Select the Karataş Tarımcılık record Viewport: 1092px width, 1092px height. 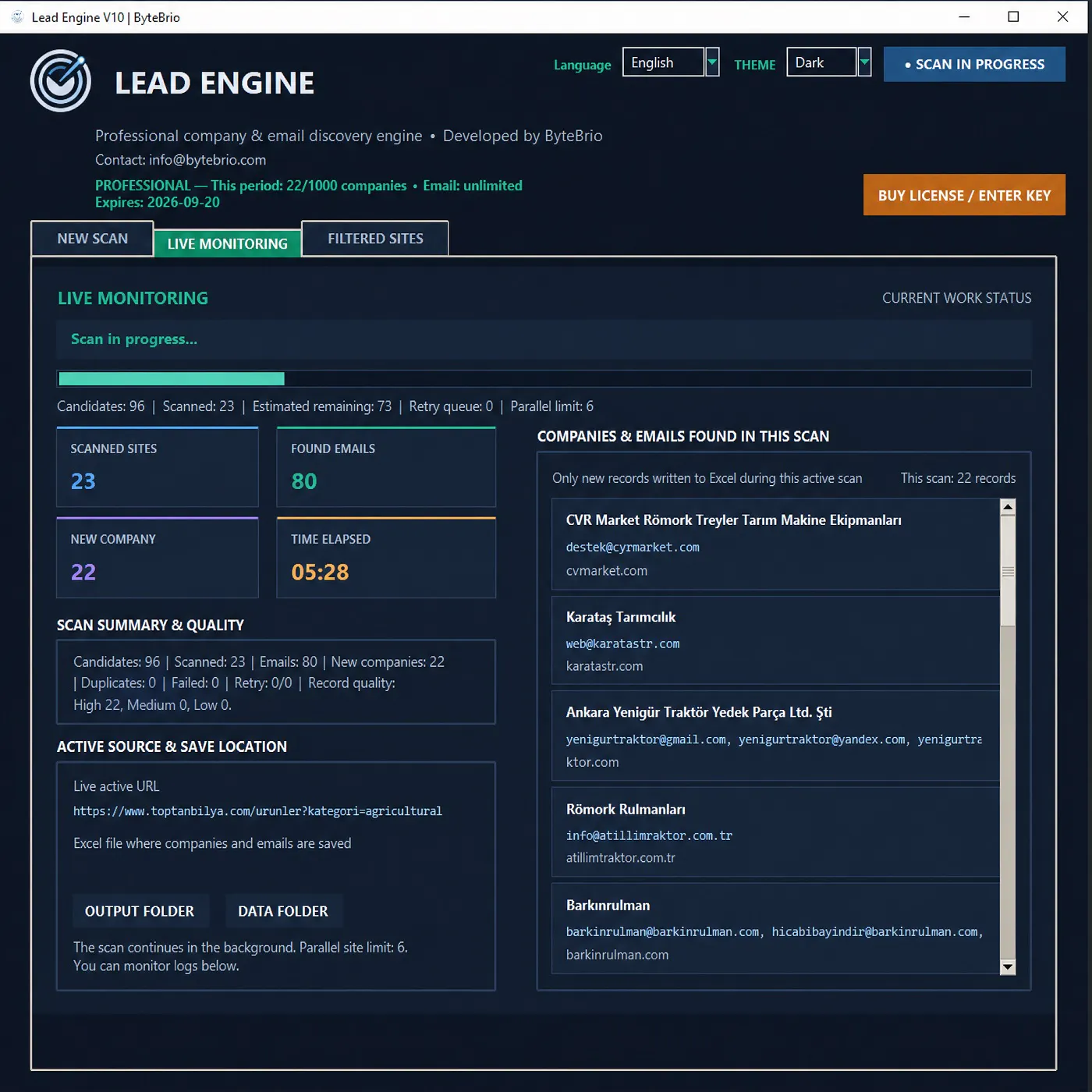[775, 640]
